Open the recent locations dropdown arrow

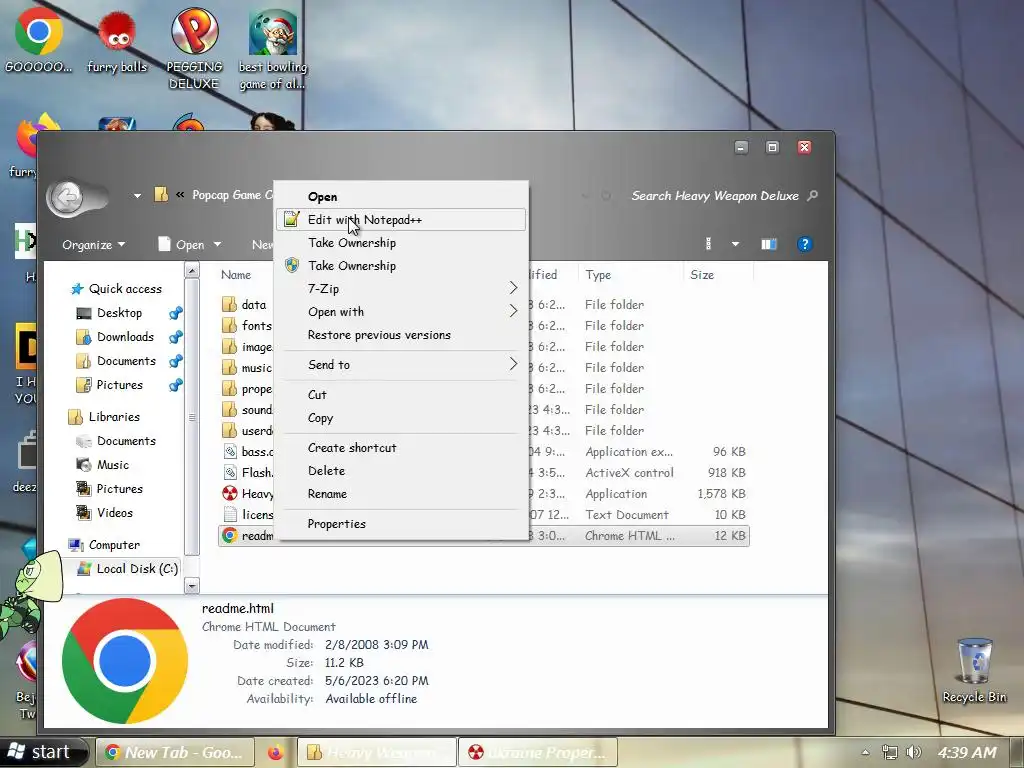point(137,195)
